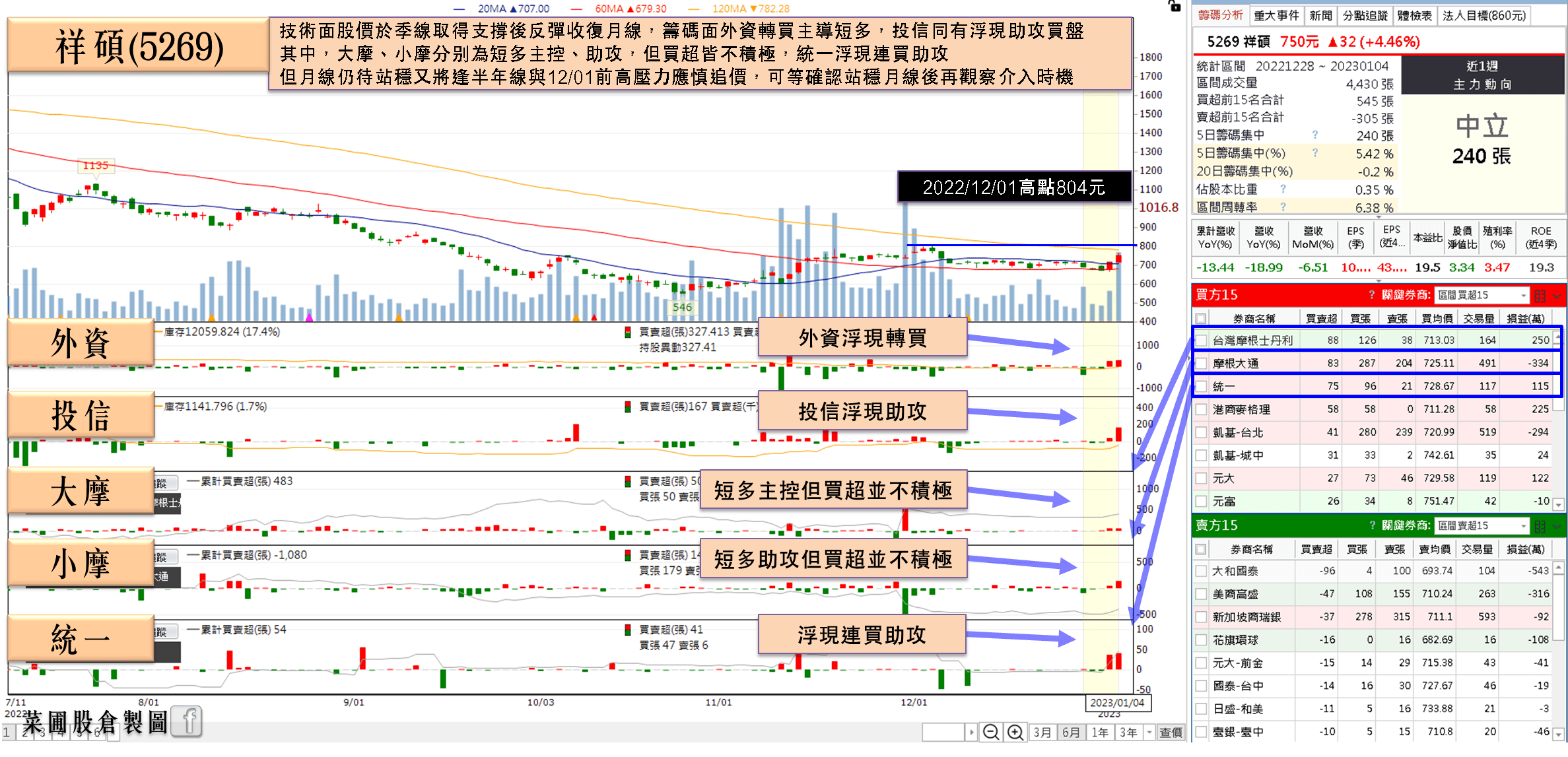Select the 花旗環球 broker row name
This screenshot has height=757, width=1568.
tap(1235, 640)
